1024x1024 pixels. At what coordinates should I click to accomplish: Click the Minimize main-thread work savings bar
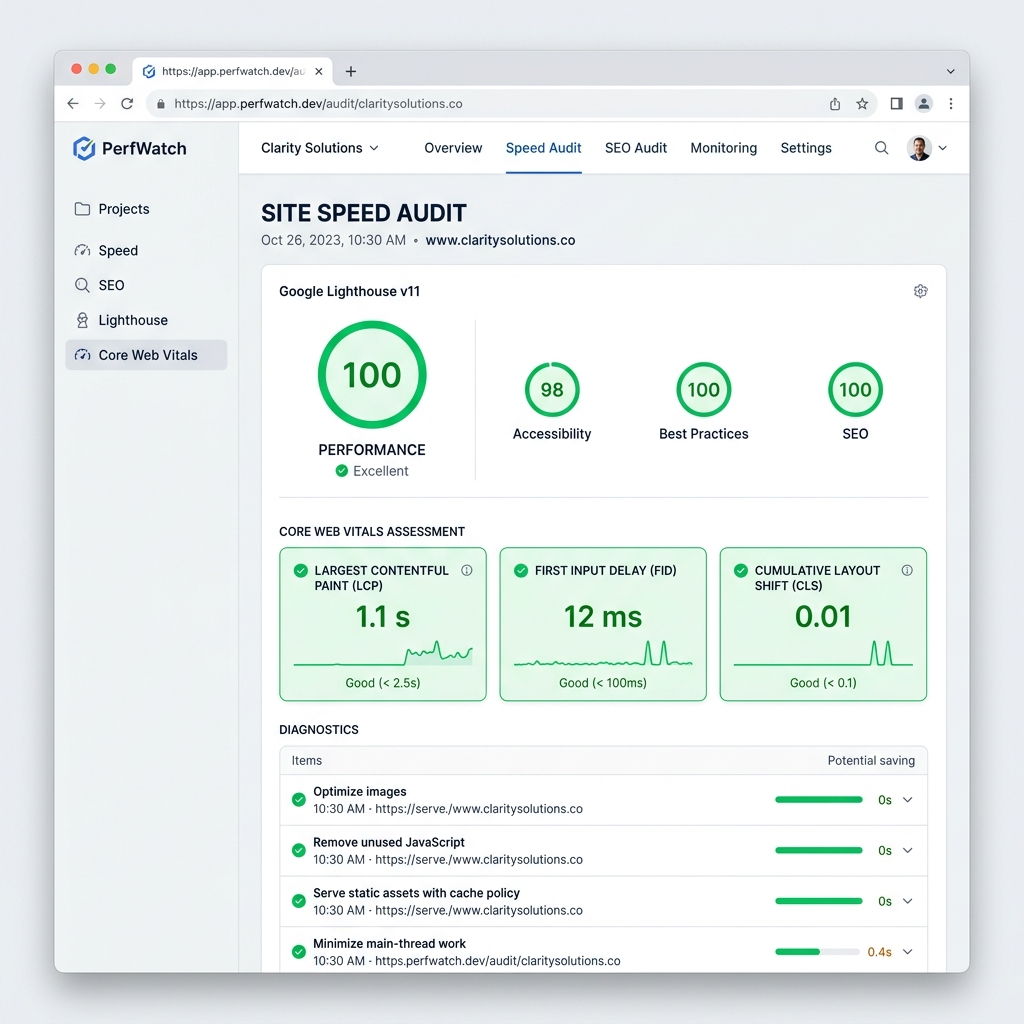[817, 952]
